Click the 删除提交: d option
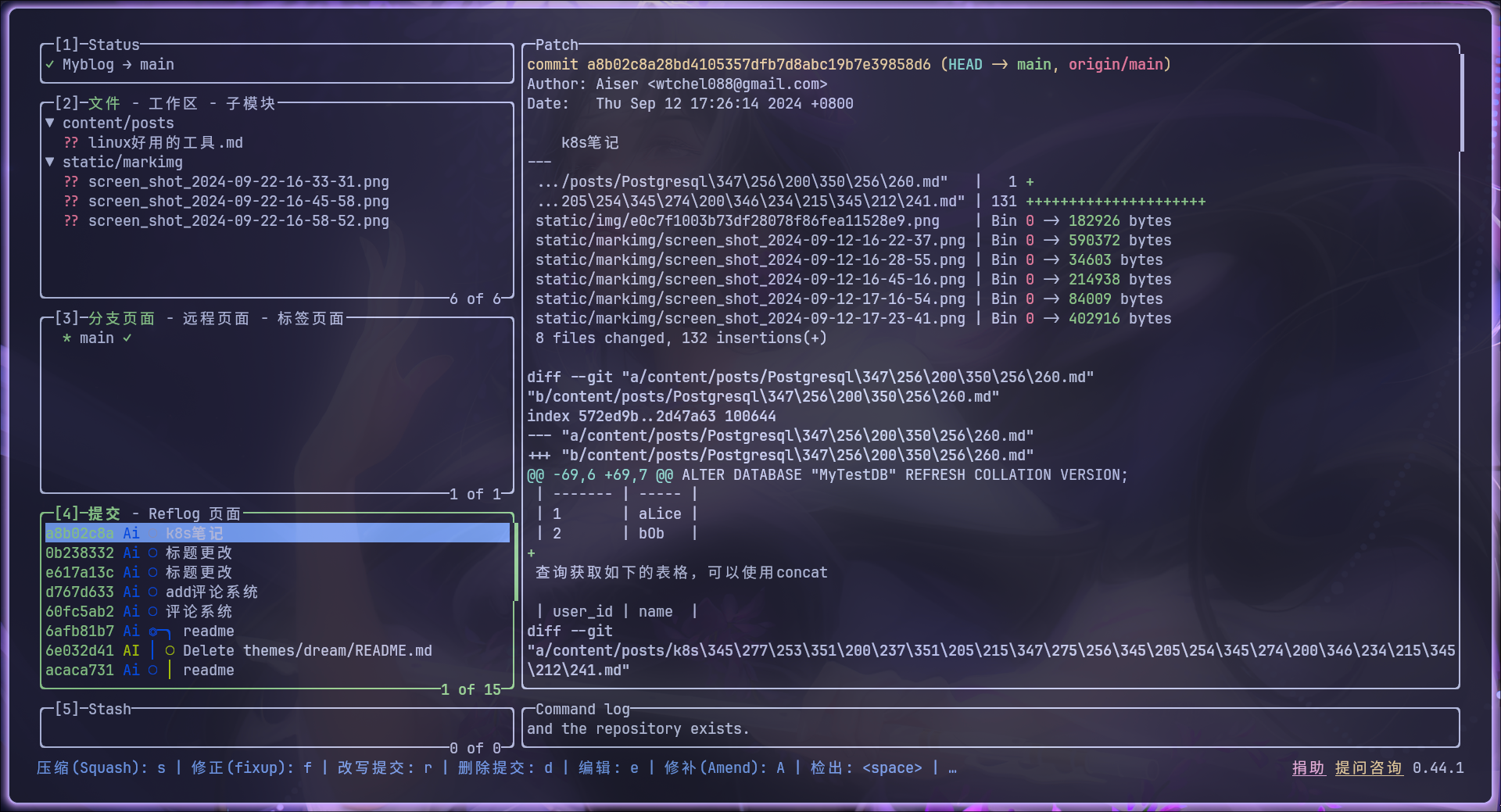 pyautogui.click(x=505, y=767)
